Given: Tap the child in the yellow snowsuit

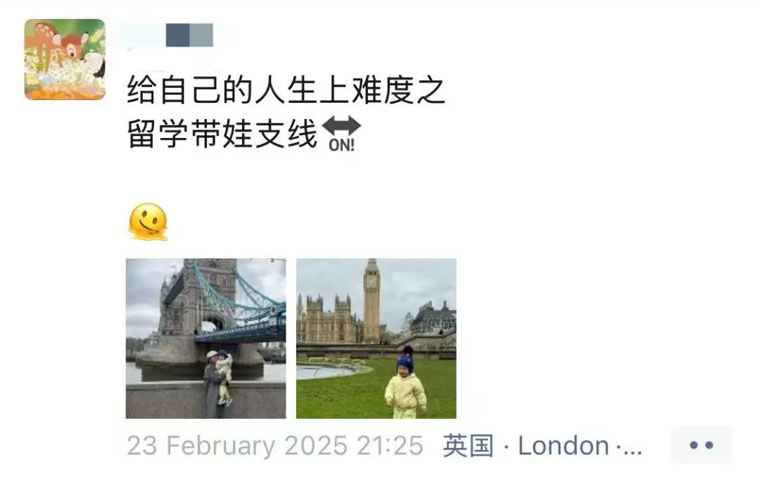Looking at the screenshot, I should (406, 384).
